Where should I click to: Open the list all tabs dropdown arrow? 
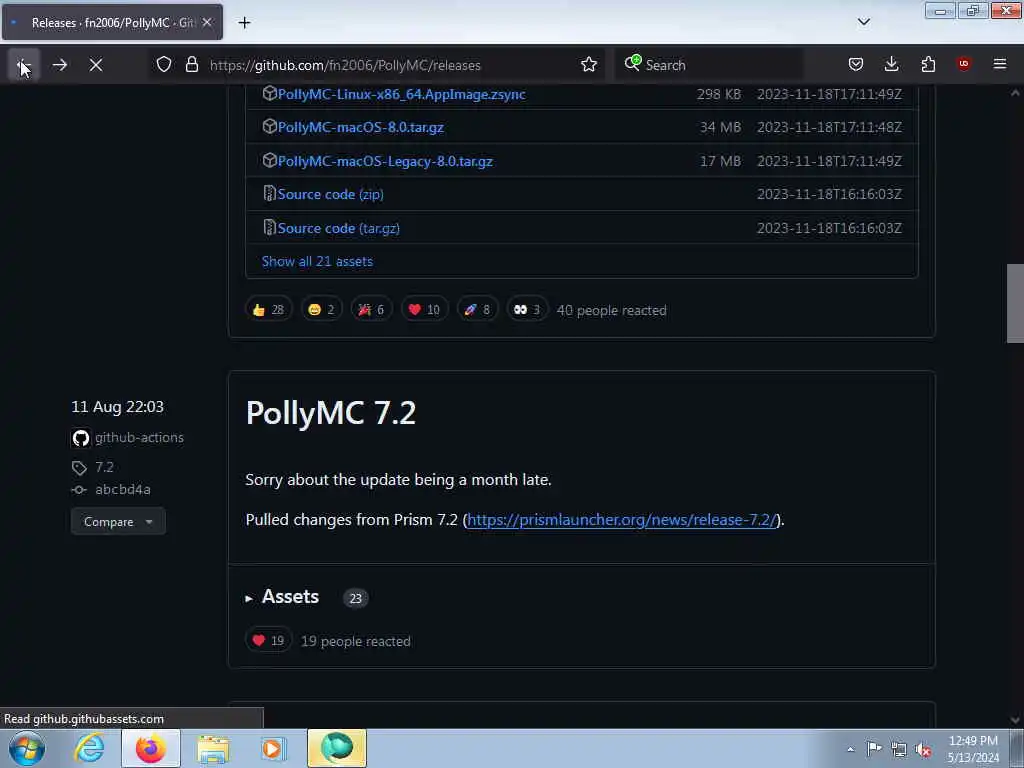[x=864, y=22]
